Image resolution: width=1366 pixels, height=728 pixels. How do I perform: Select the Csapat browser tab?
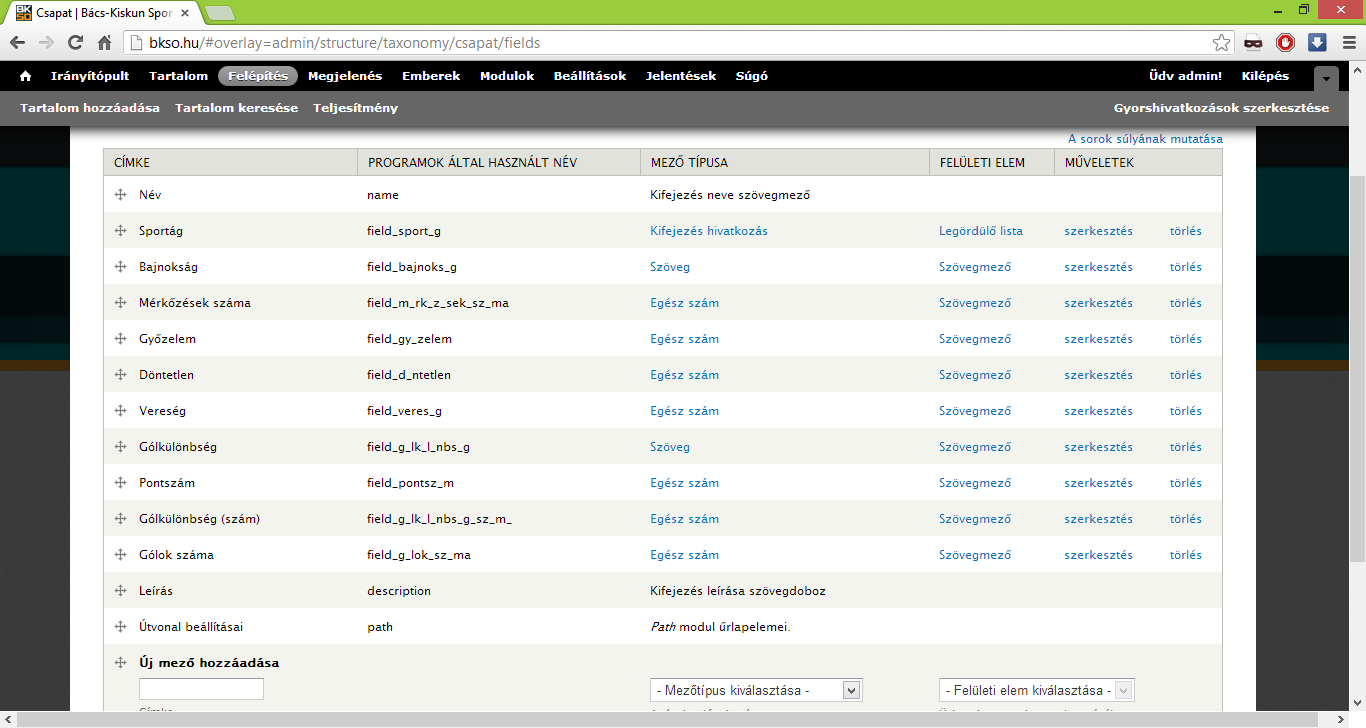click(x=105, y=12)
